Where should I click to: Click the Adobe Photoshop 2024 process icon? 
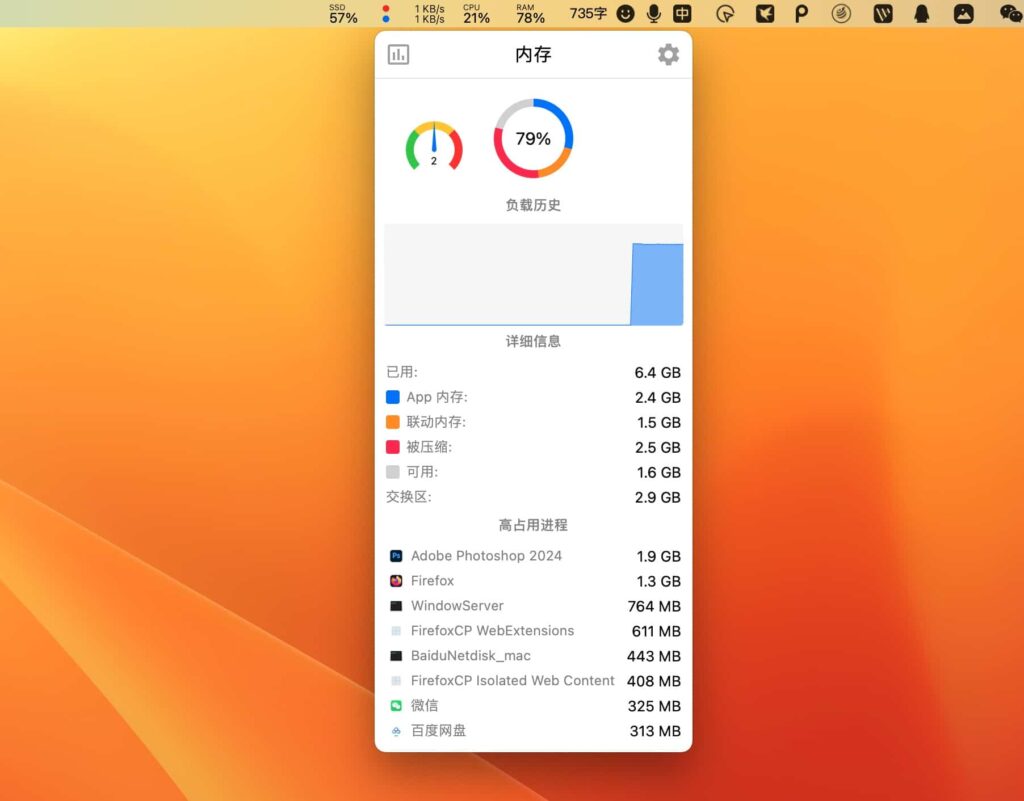(x=397, y=556)
